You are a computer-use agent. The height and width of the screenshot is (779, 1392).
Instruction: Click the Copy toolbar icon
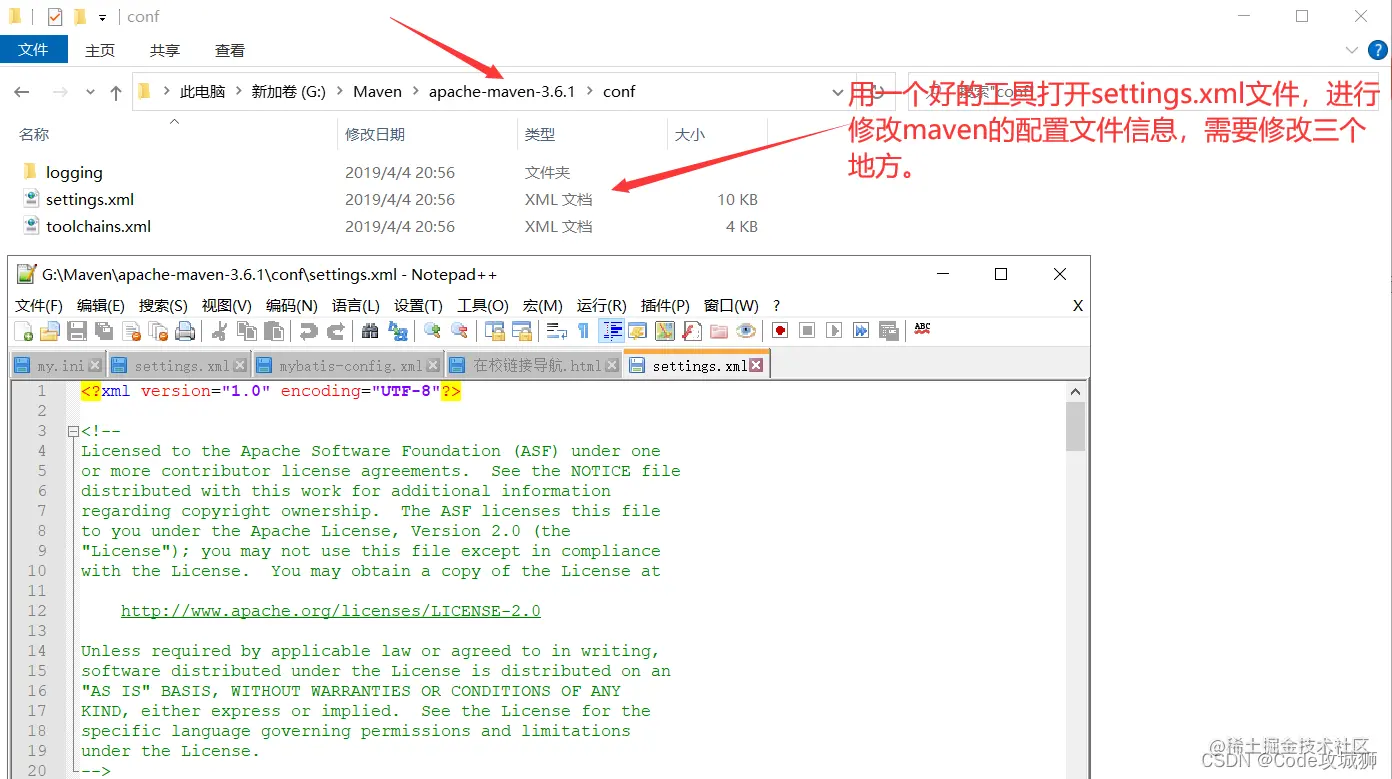246,330
